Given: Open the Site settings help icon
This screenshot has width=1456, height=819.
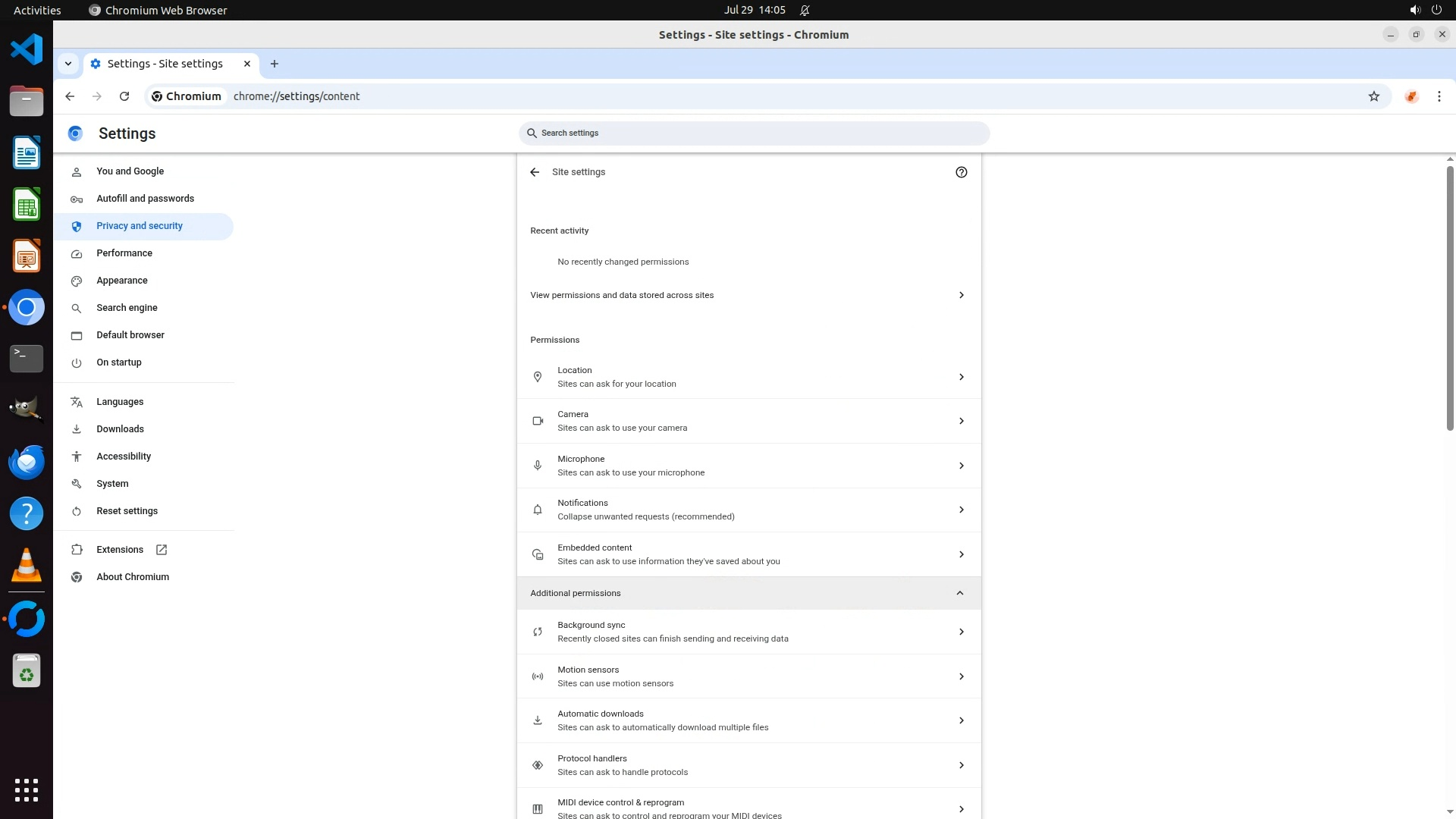Looking at the screenshot, I should 961,172.
